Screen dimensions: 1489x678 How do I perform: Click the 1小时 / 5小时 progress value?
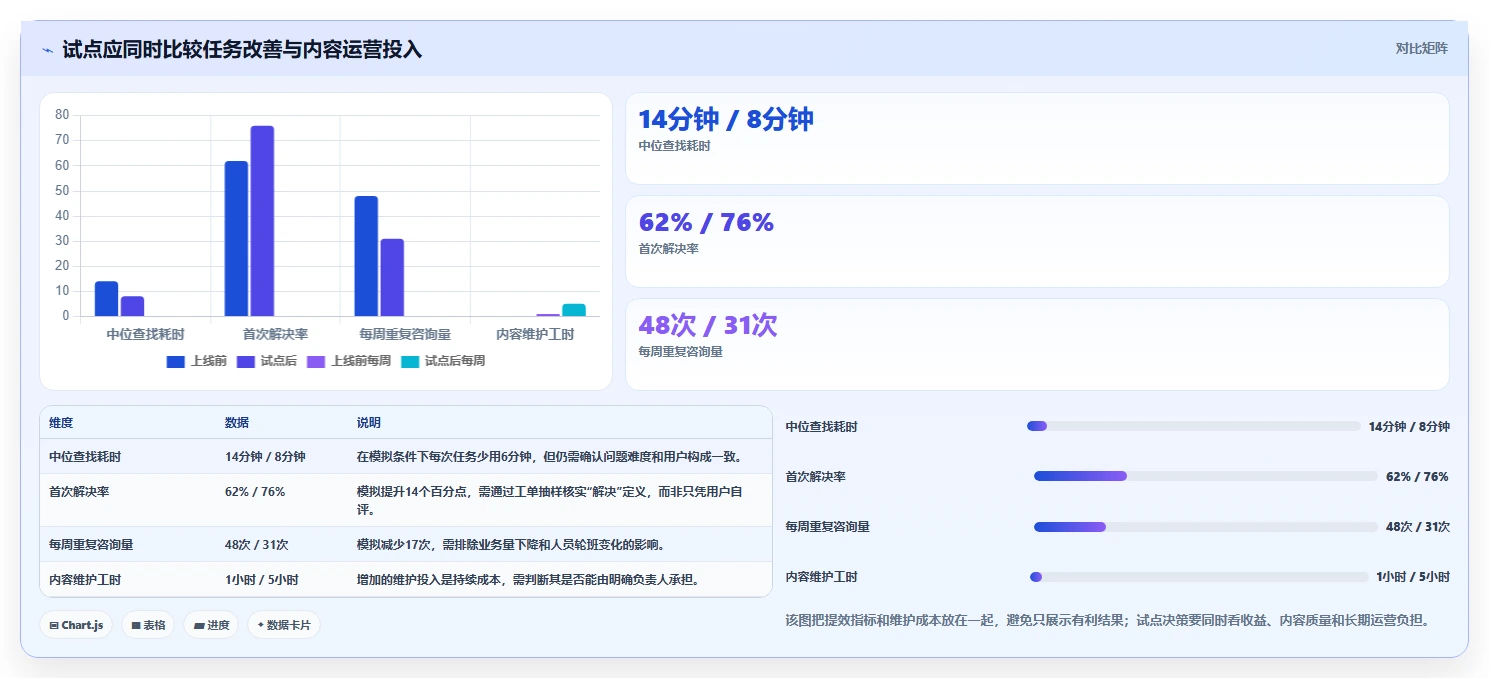coord(1412,577)
